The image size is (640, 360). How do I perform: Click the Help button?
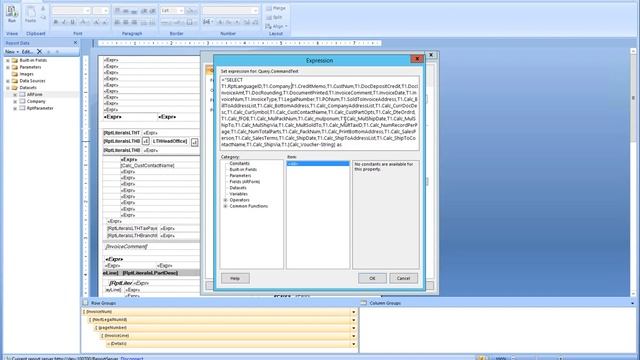click(235, 278)
